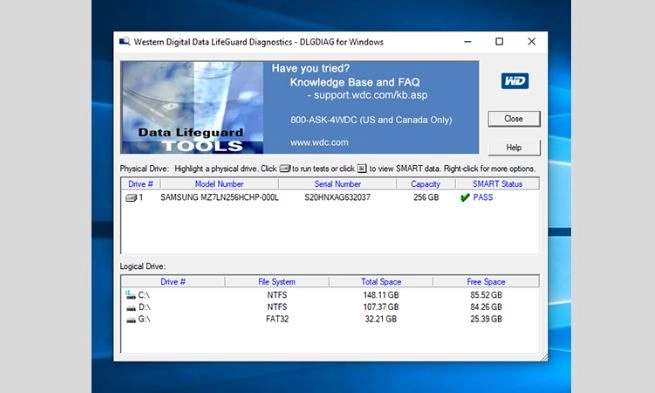The width and height of the screenshot is (655, 393).
Task: Click the D:\ drive icon
Action: click(x=131, y=307)
